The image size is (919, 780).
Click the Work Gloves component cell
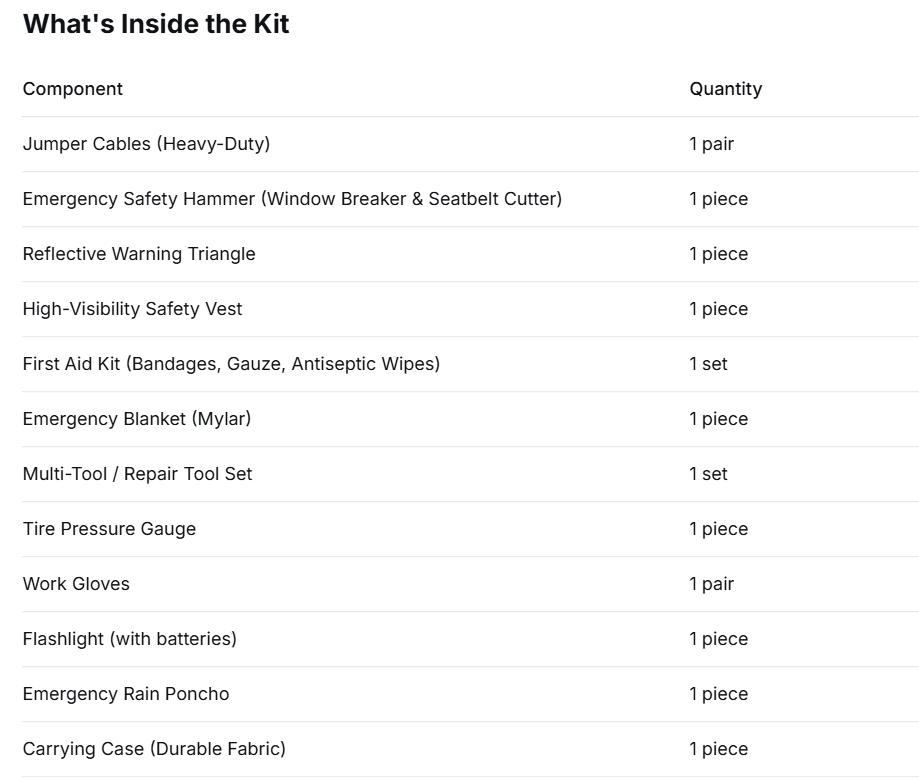click(x=76, y=584)
